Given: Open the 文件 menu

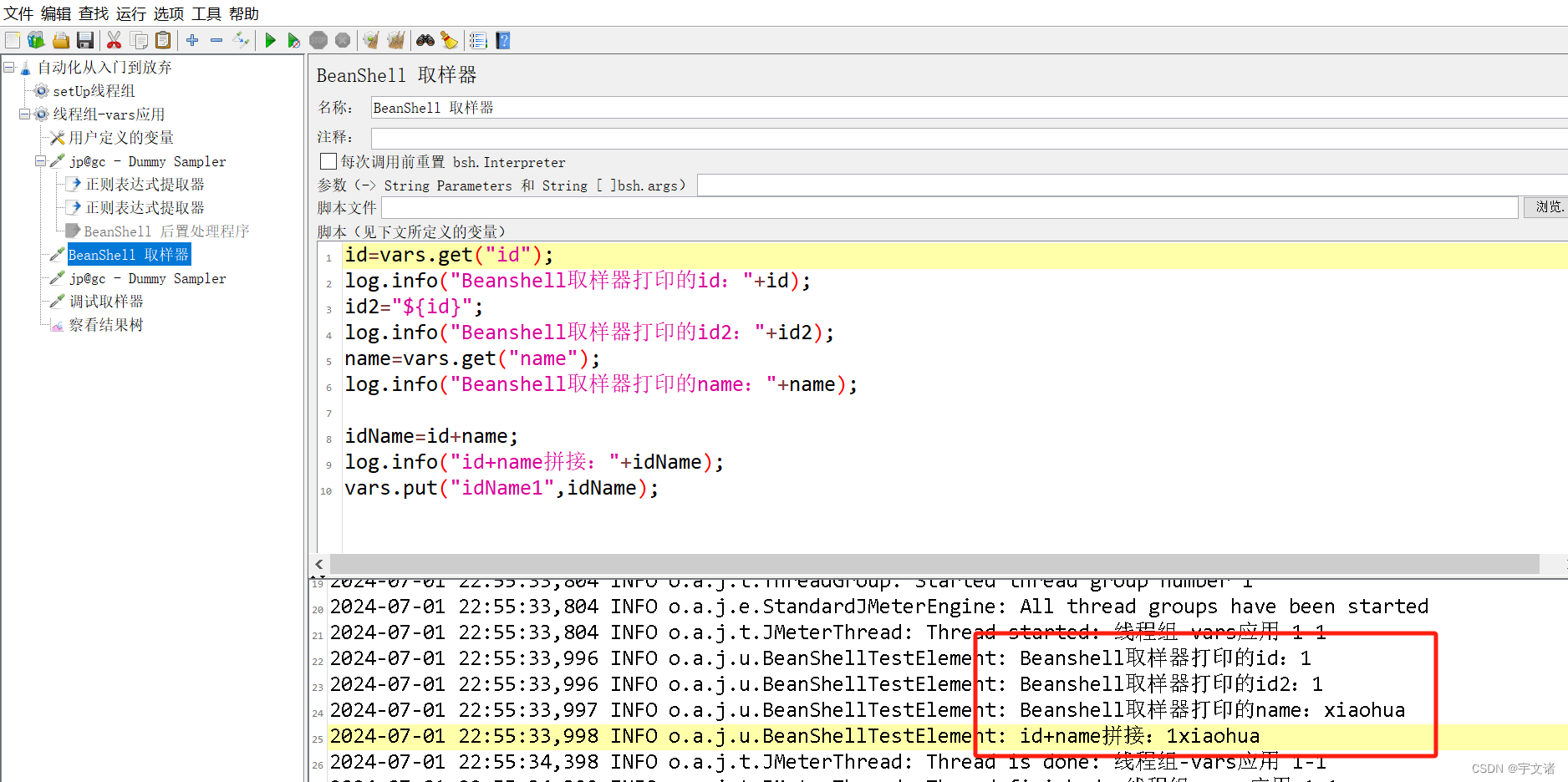Looking at the screenshot, I should (x=18, y=13).
